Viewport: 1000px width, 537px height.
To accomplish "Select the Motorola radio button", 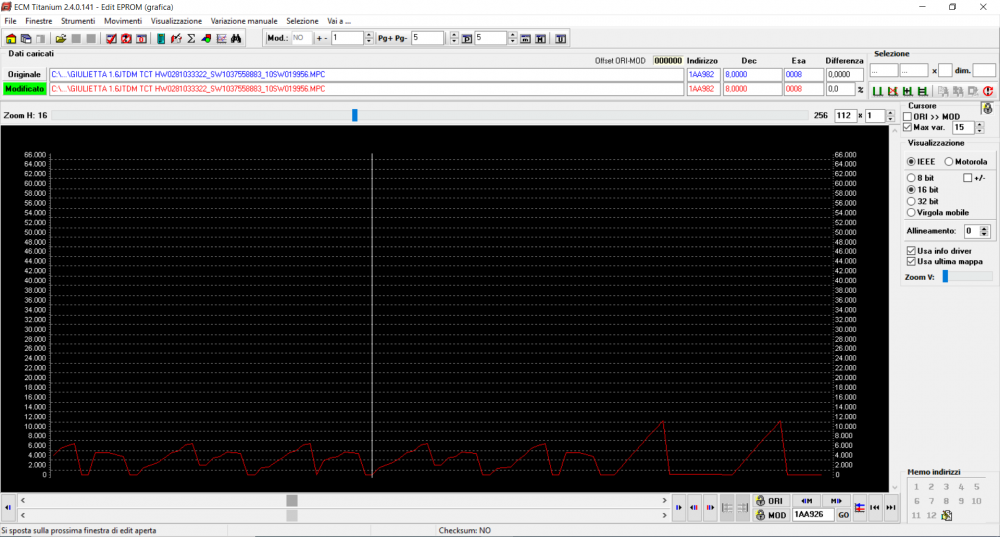I will tap(948, 161).
